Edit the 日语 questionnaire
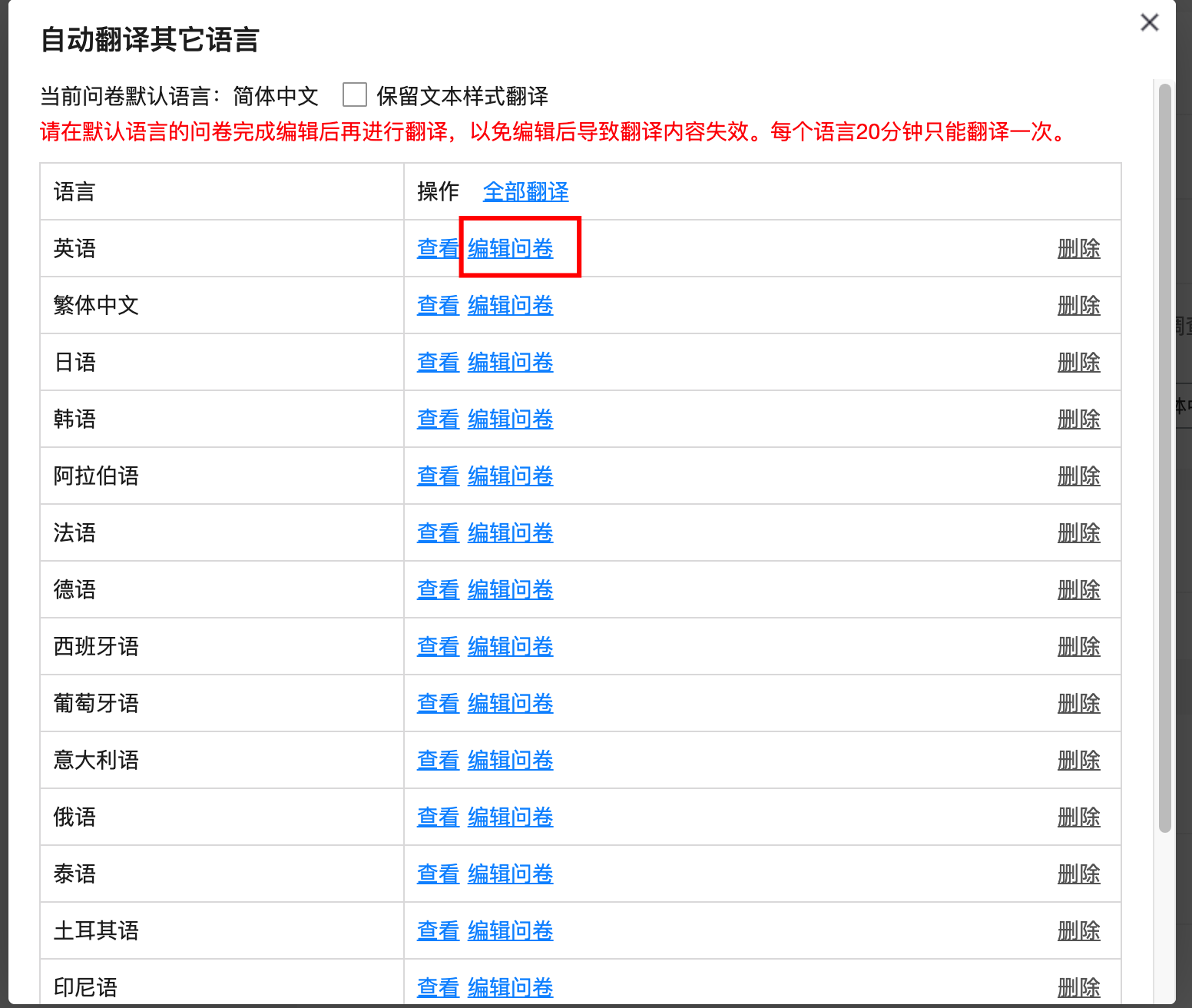Image resolution: width=1192 pixels, height=1008 pixels. pos(511,362)
